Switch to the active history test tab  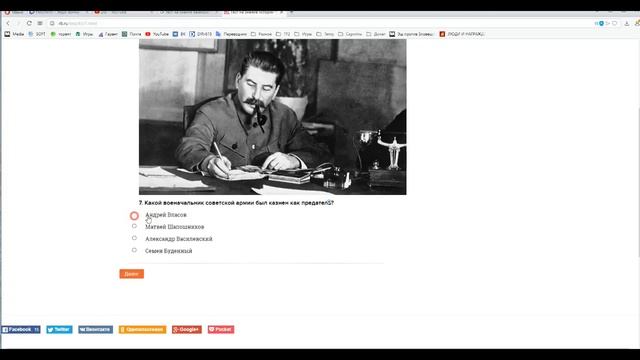[x=252, y=12]
